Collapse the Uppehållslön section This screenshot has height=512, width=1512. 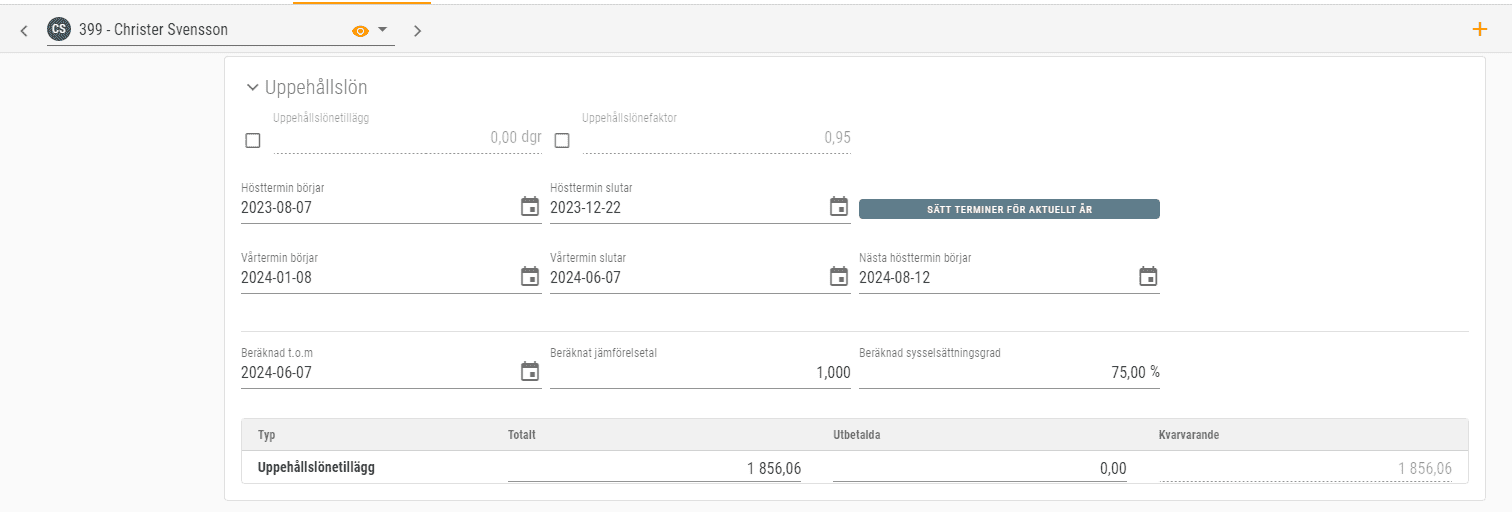coord(252,88)
